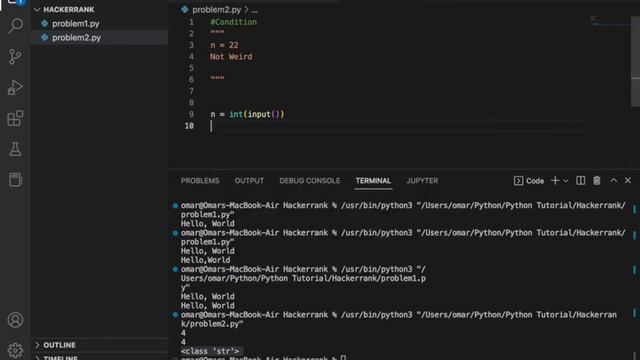The width and height of the screenshot is (640, 360).
Task: Open the Testing flask view
Action: point(16,149)
